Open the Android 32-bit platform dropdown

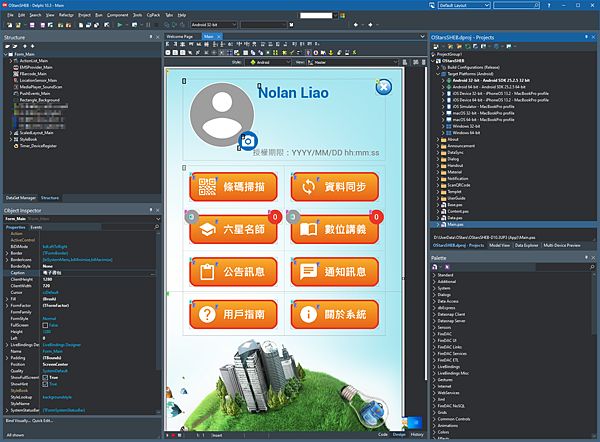pos(214,25)
